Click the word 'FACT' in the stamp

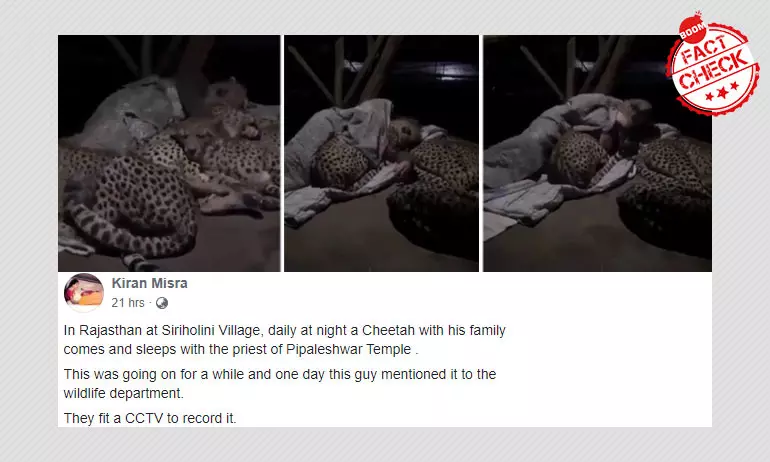(705, 50)
